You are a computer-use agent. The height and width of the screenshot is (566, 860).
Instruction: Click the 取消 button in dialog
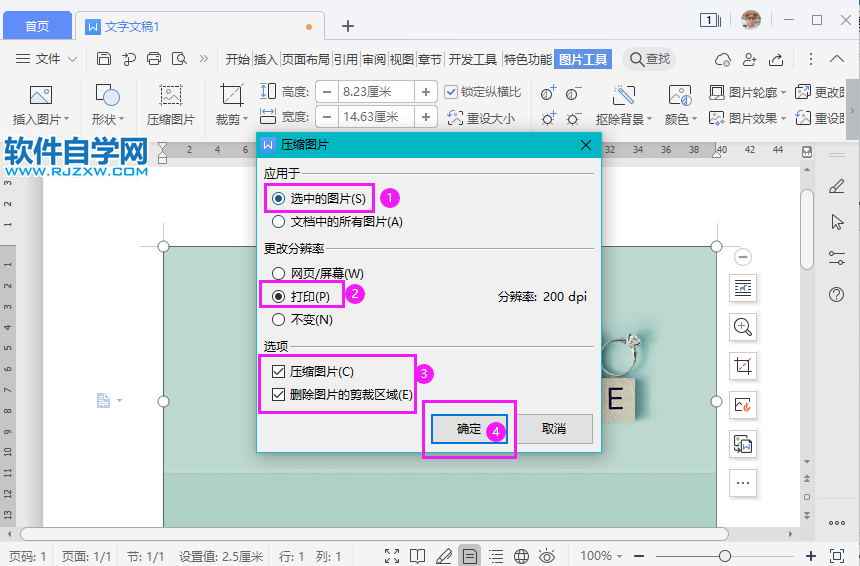[x=554, y=429]
